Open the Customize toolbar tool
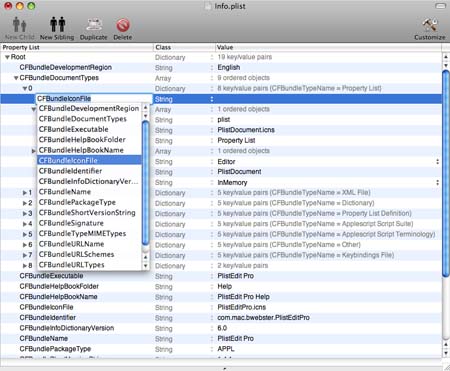 click(x=429, y=25)
